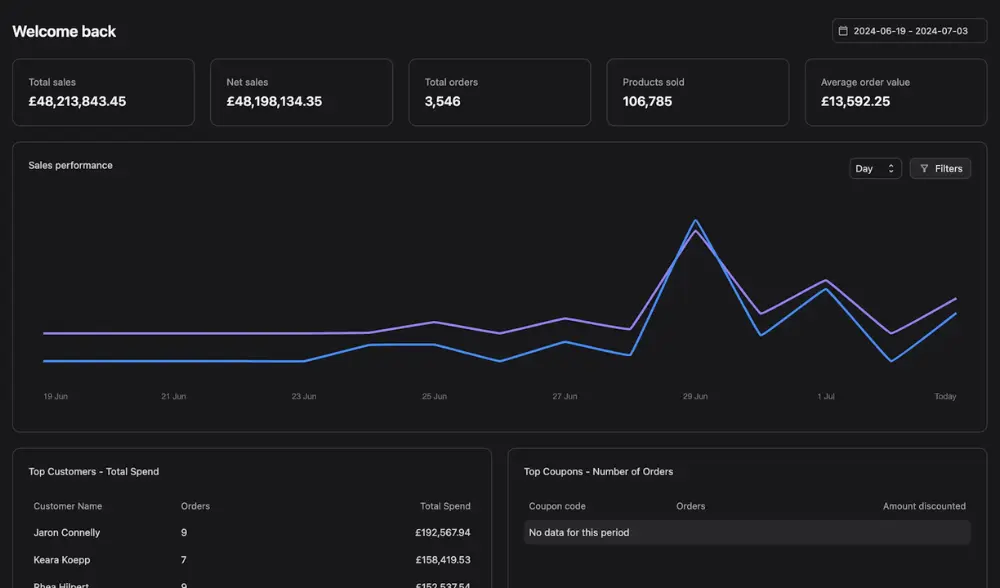Sort by Total Spend column header
The image size is (1000, 588).
[x=445, y=506]
